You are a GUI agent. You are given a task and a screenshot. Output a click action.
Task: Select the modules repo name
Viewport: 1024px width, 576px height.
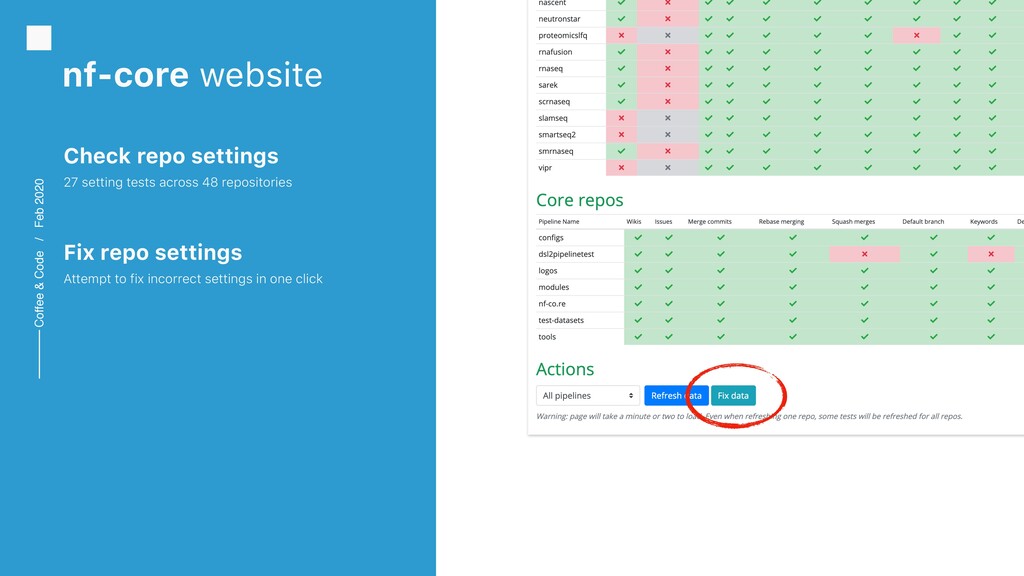point(553,287)
